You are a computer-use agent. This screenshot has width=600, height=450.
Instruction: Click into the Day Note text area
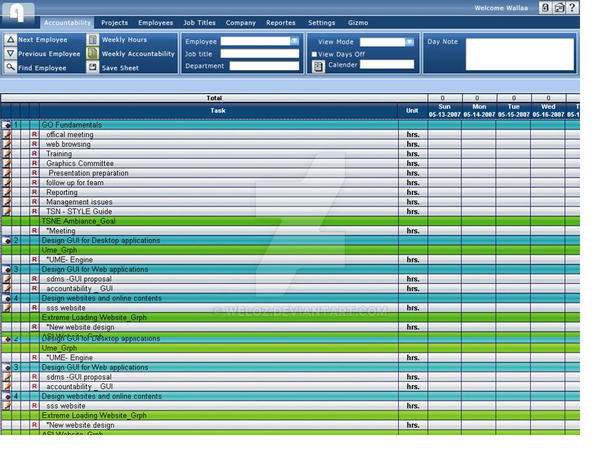[520, 54]
